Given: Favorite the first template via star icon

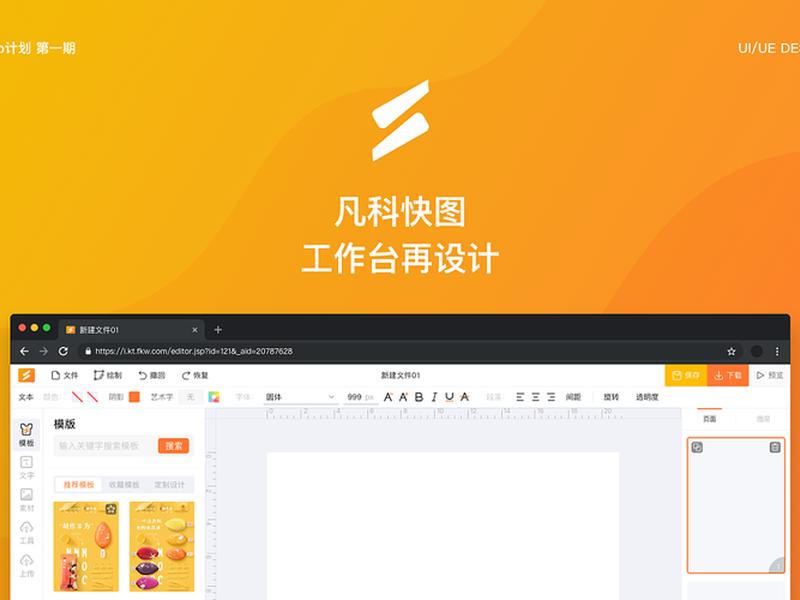Looking at the screenshot, I should pos(111,509).
